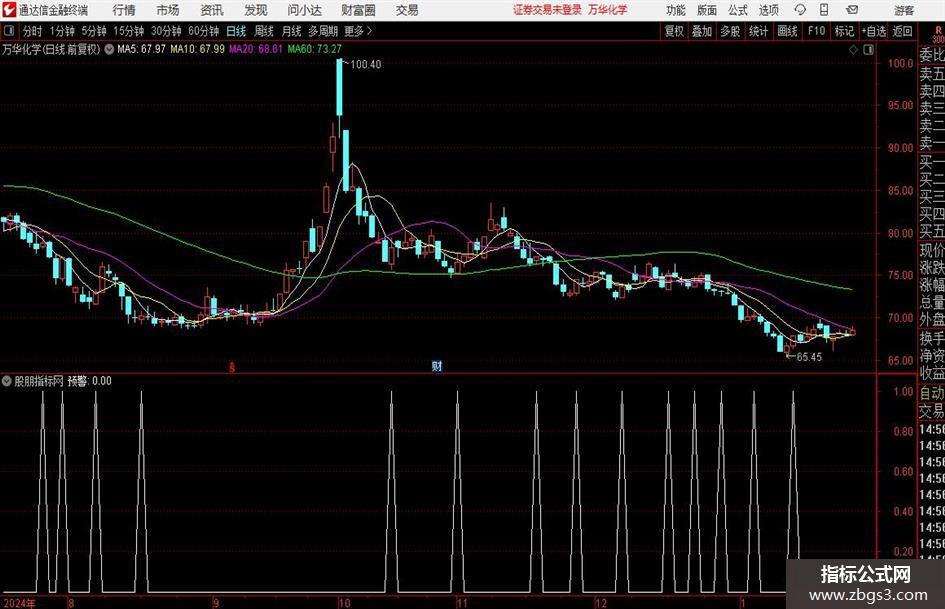
Task: Click the 65.45 low price label
Action: click(x=809, y=357)
